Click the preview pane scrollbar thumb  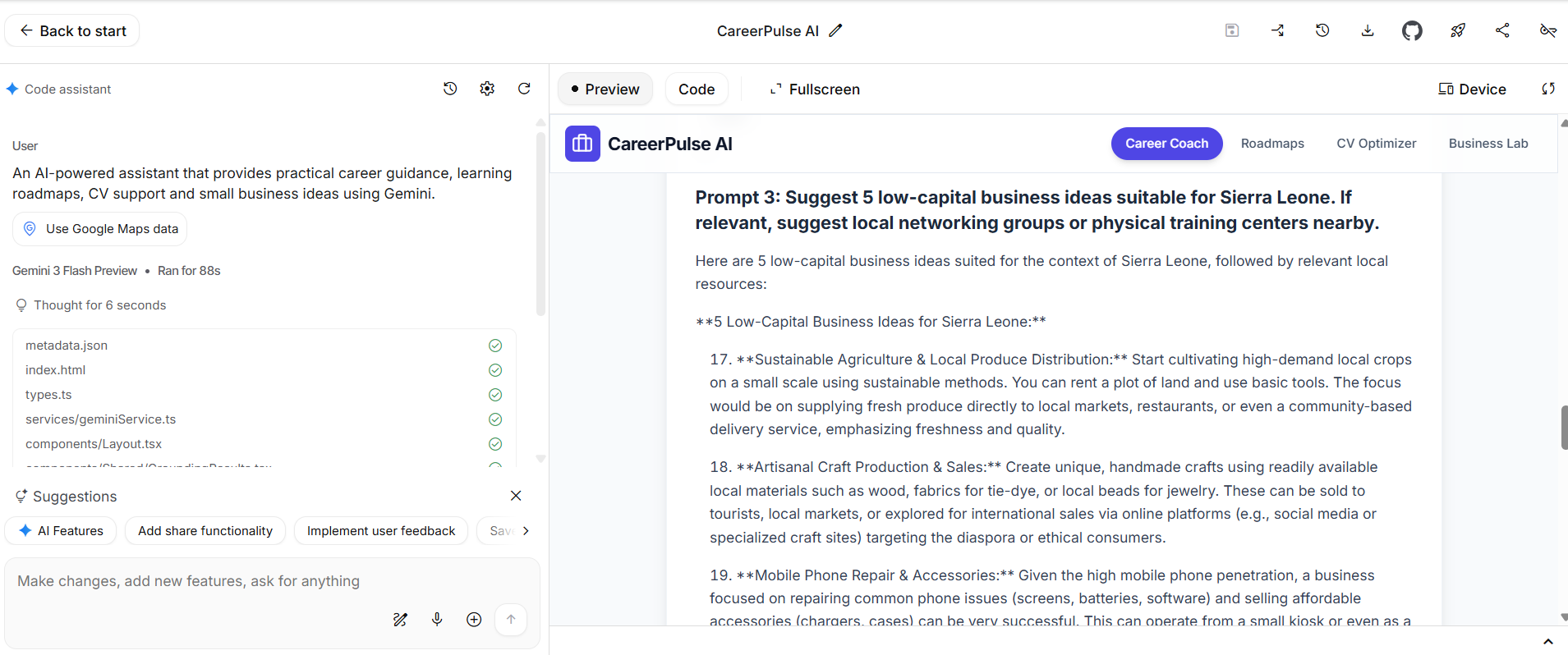click(1564, 427)
